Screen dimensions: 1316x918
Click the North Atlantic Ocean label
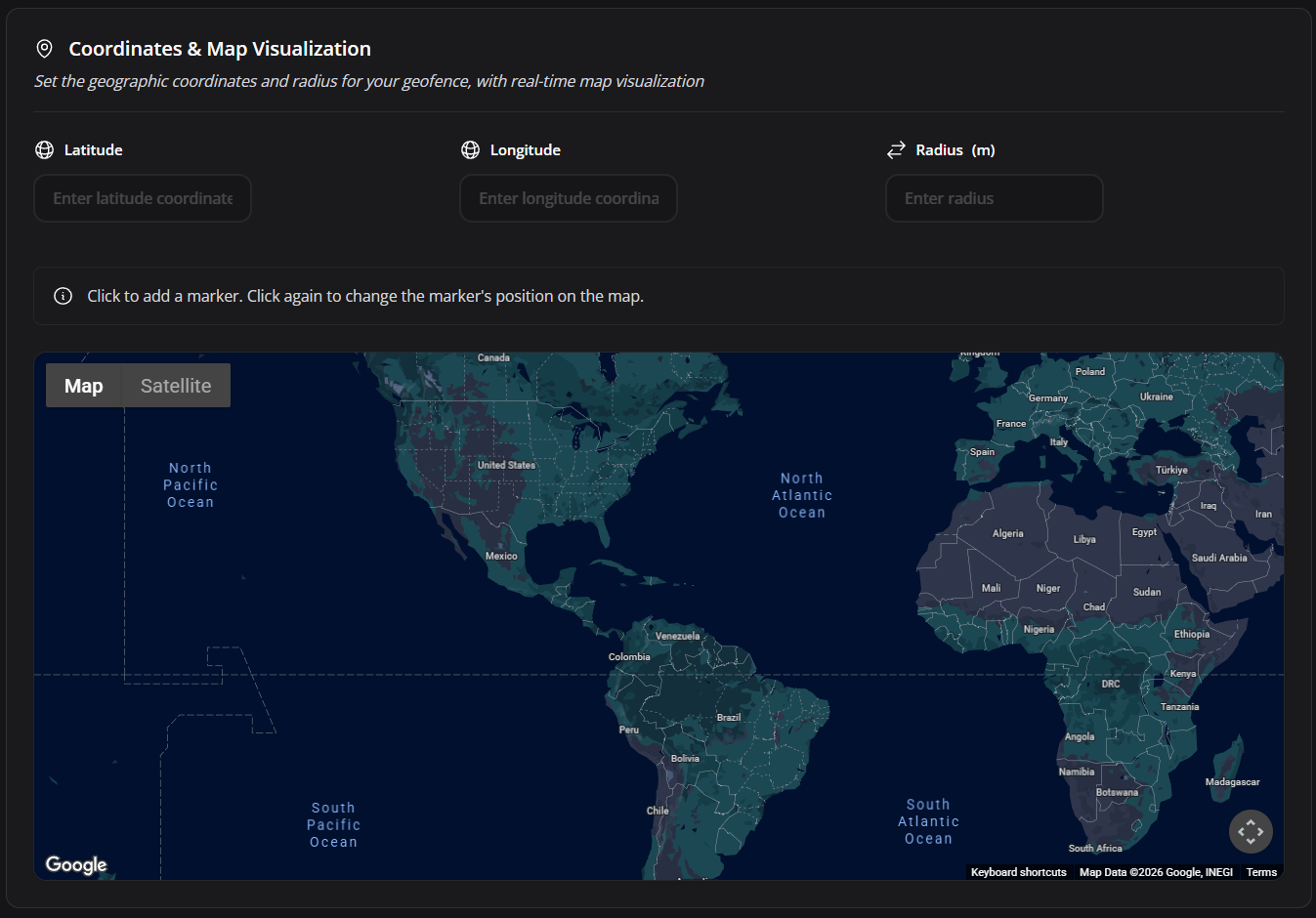click(x=802, y=495)
